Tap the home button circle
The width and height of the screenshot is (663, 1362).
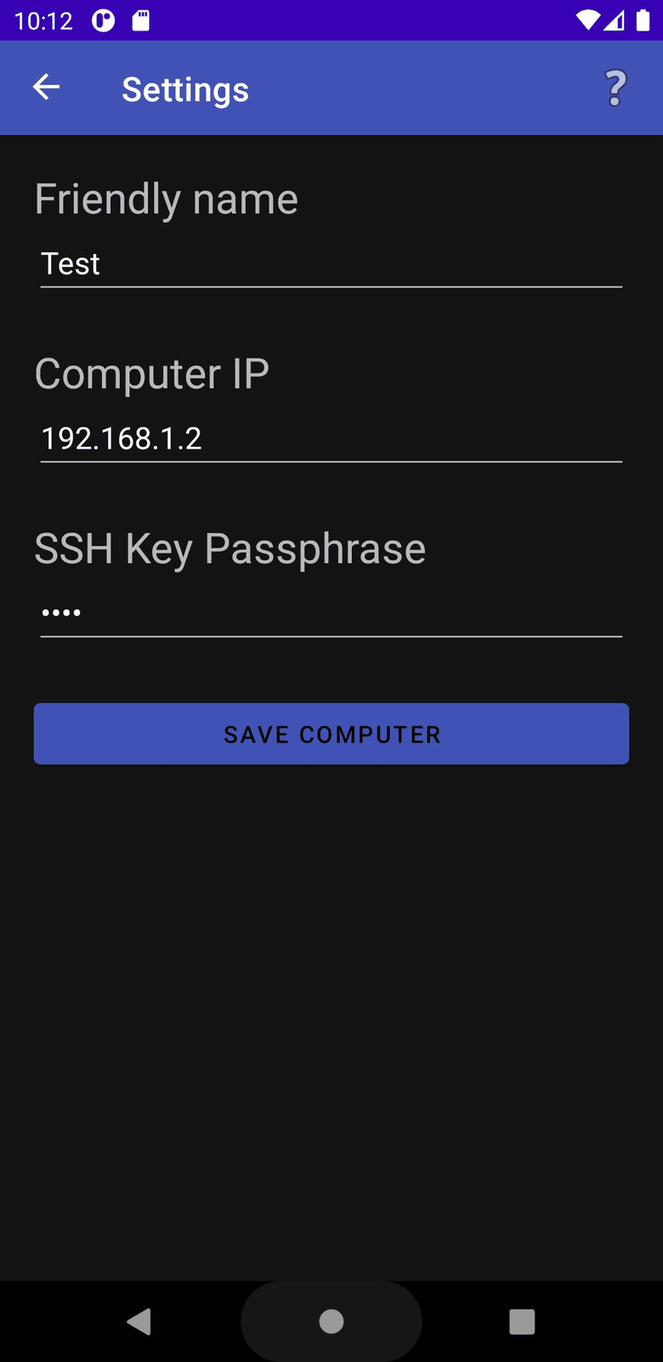[331, 1321]
